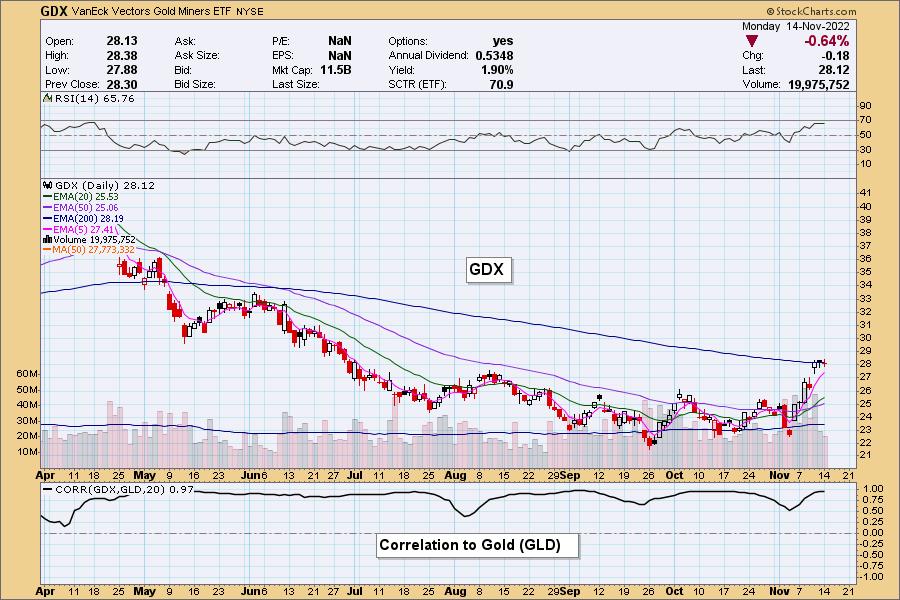
Task: Click the SCTR (ETF) value 70.9
Action: click(x=502, y=84)
